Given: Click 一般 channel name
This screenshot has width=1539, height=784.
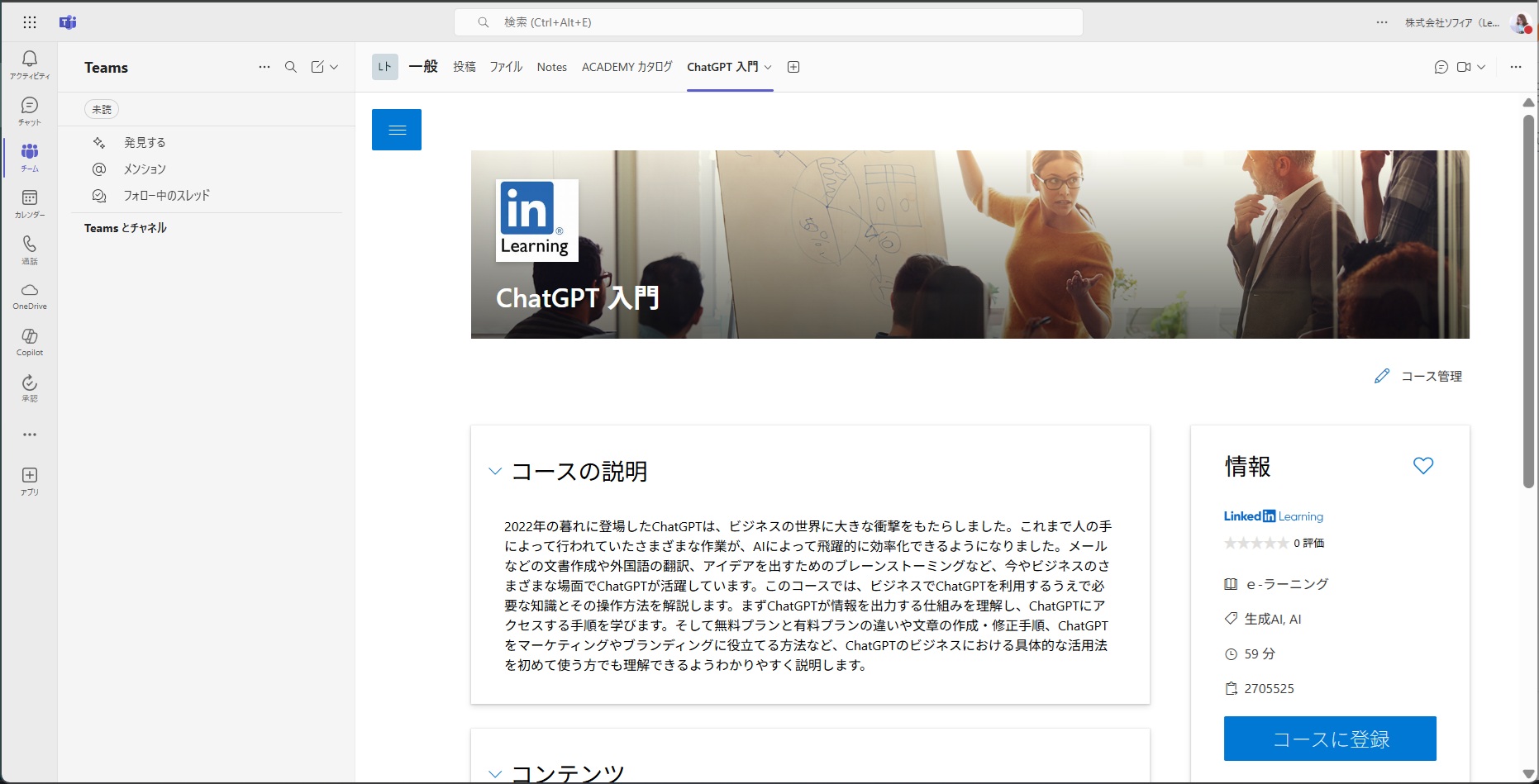Looking at the screenshot, I should (x=423, y=67).
